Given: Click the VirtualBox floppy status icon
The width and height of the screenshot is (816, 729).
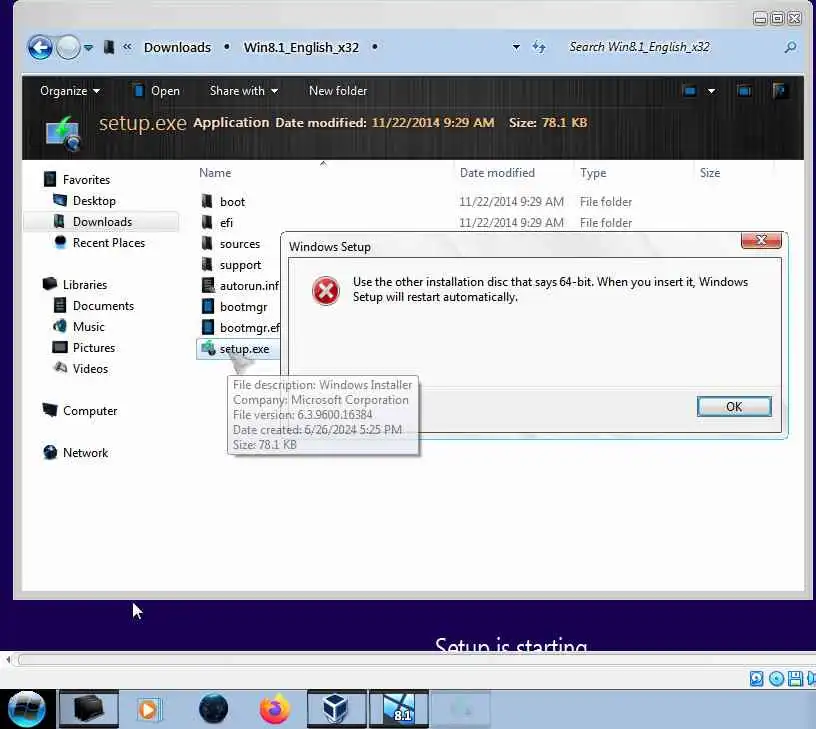Looking at the screenshot, I should pos(795,679).
